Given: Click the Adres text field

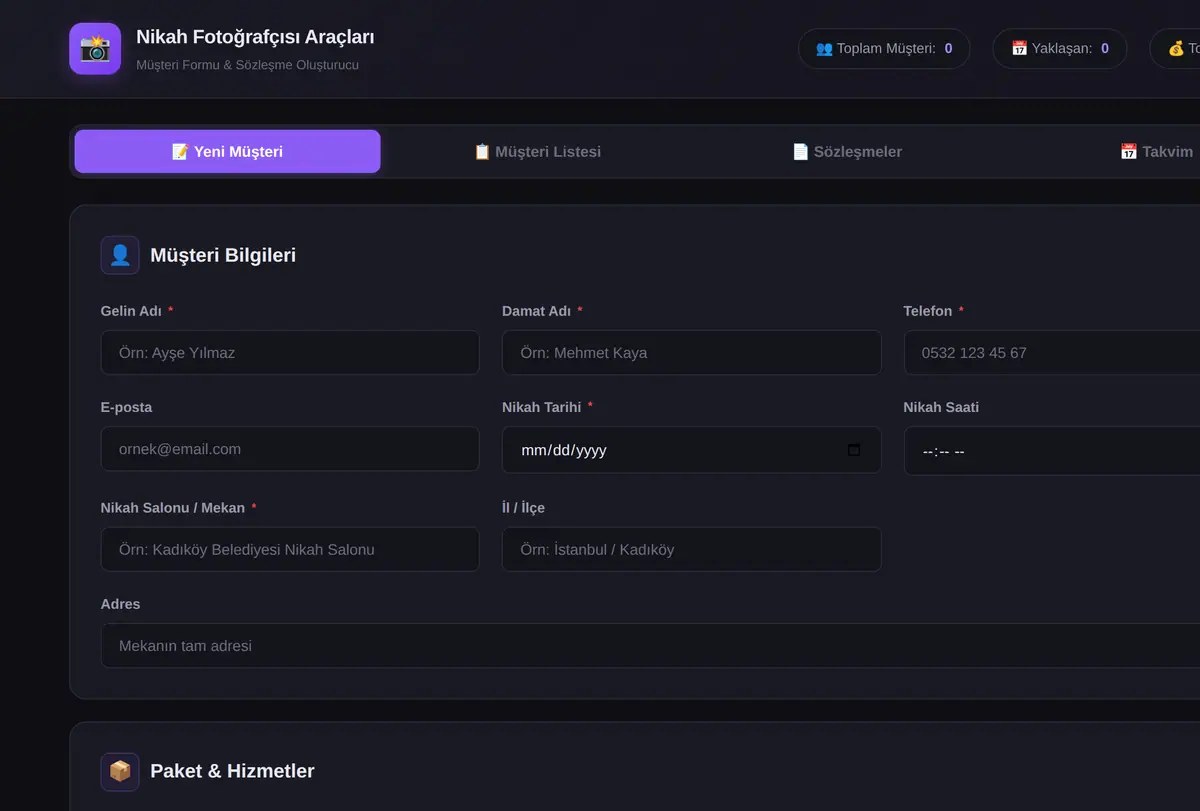Looking at the screenshot, I should [650, 646].
